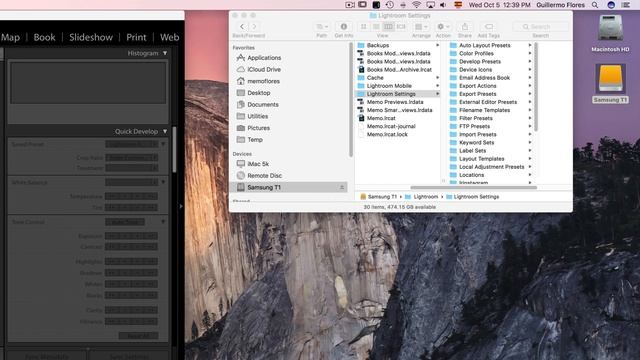The height and width of the screenshot is (360, 640).
Task: Eject the Samsung T1 drive
Action: pos(342,187)
